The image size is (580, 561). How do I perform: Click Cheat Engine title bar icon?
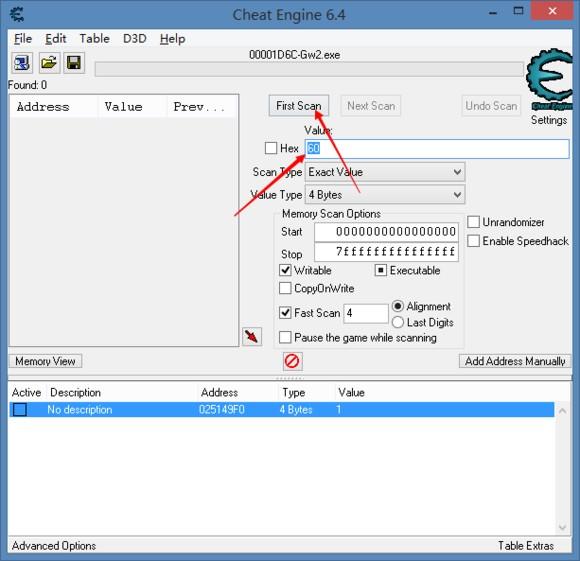(x=17, y=14)
